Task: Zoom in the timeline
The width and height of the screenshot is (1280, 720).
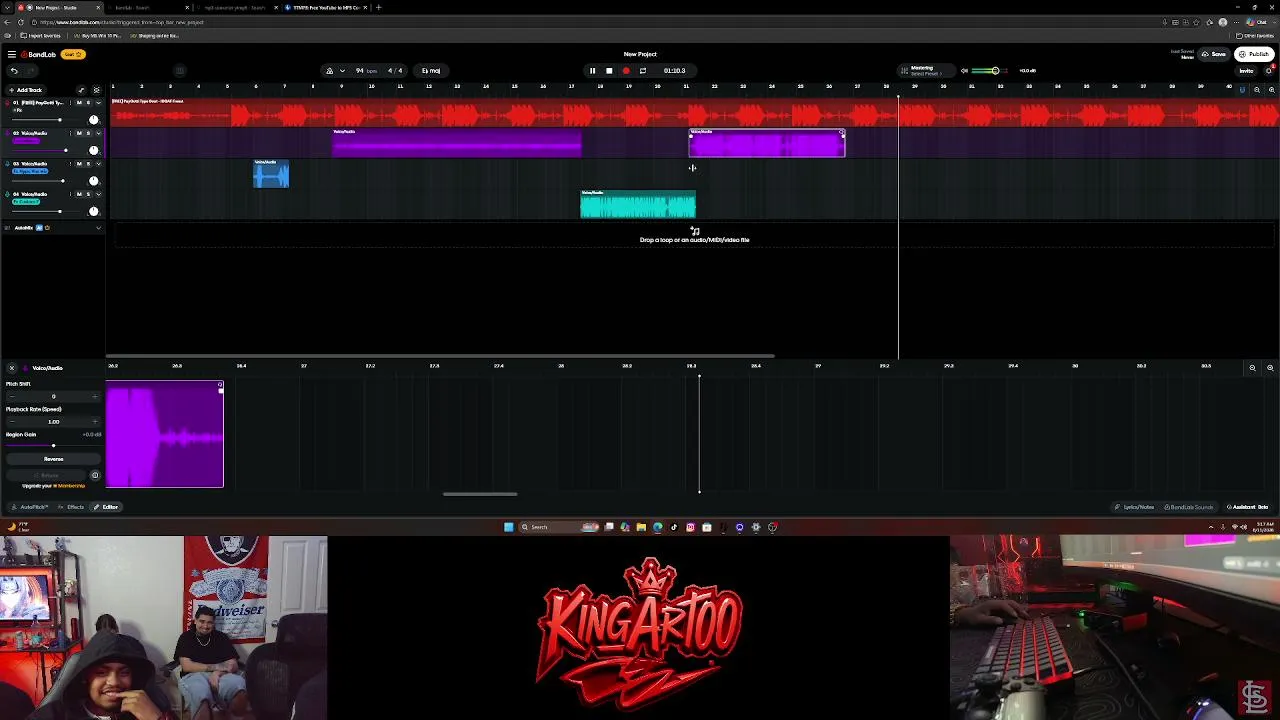Action: click(1271, 90)
